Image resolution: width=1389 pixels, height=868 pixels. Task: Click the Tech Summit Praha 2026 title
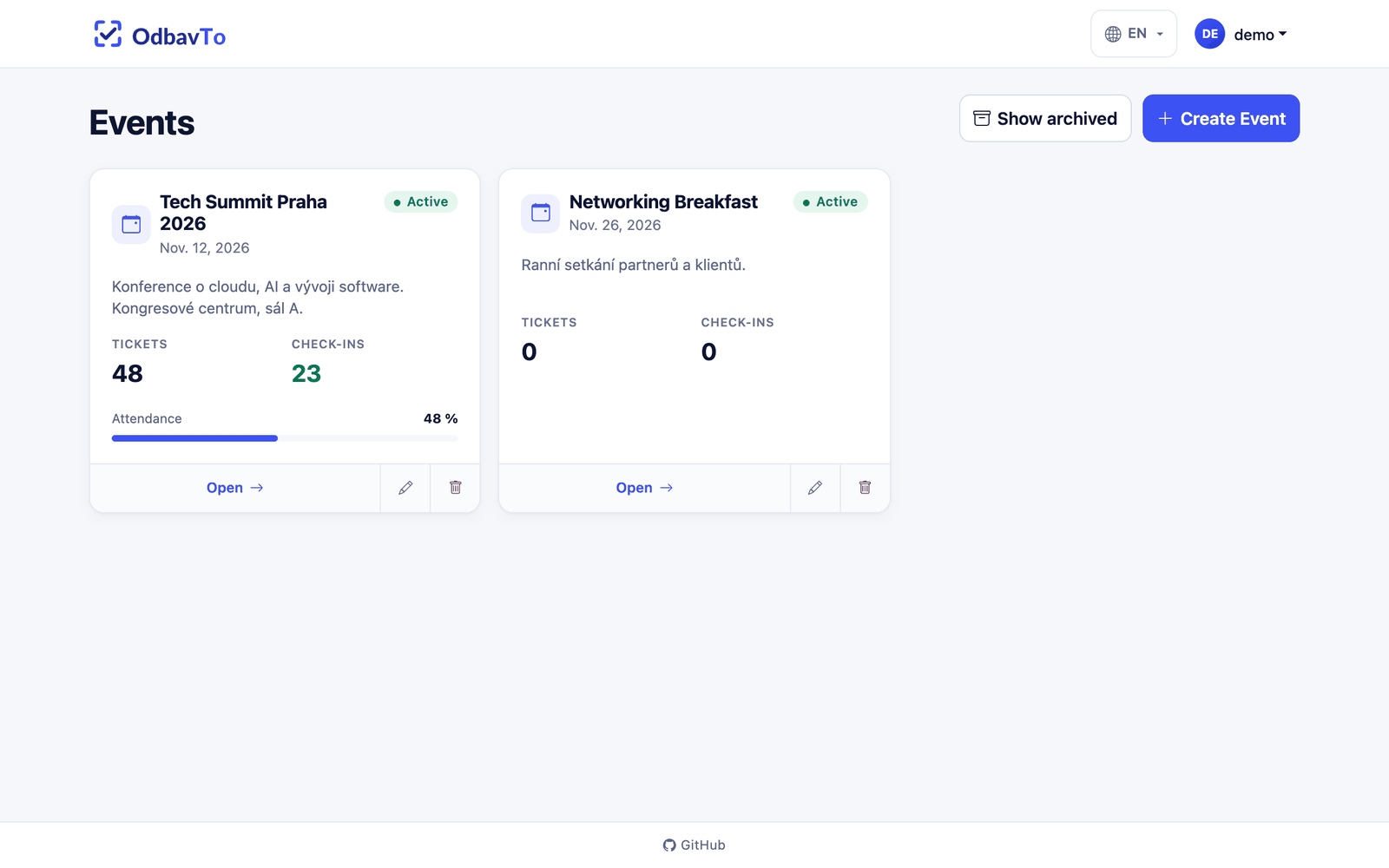coord(243,213)
